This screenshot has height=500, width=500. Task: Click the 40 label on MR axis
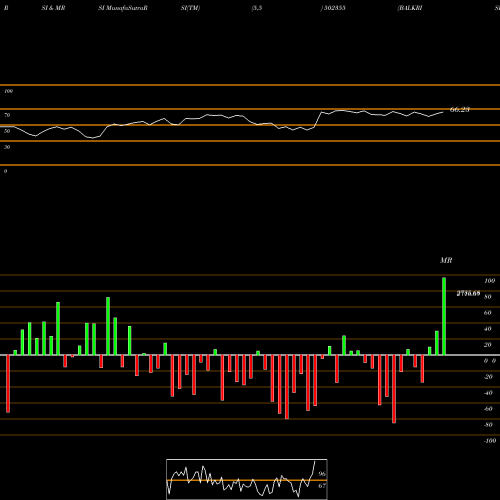click(488, 329)
